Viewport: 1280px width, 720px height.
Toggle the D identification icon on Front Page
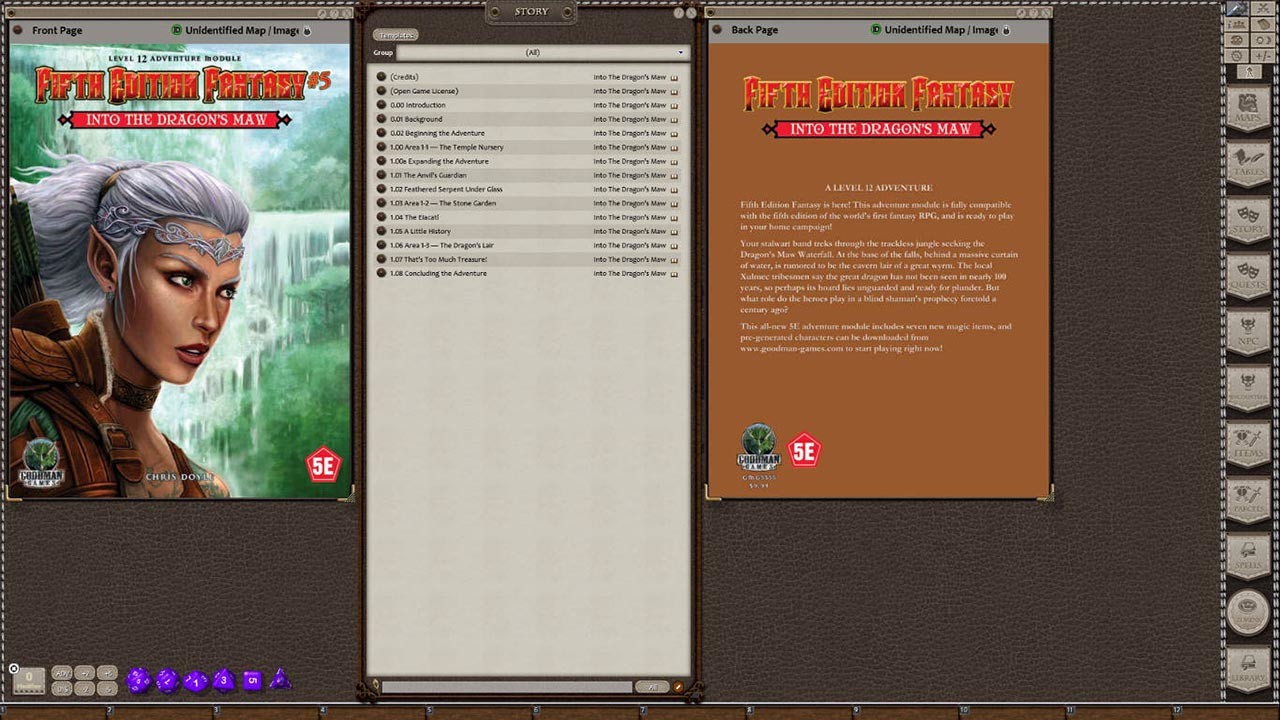pos(177,30)
